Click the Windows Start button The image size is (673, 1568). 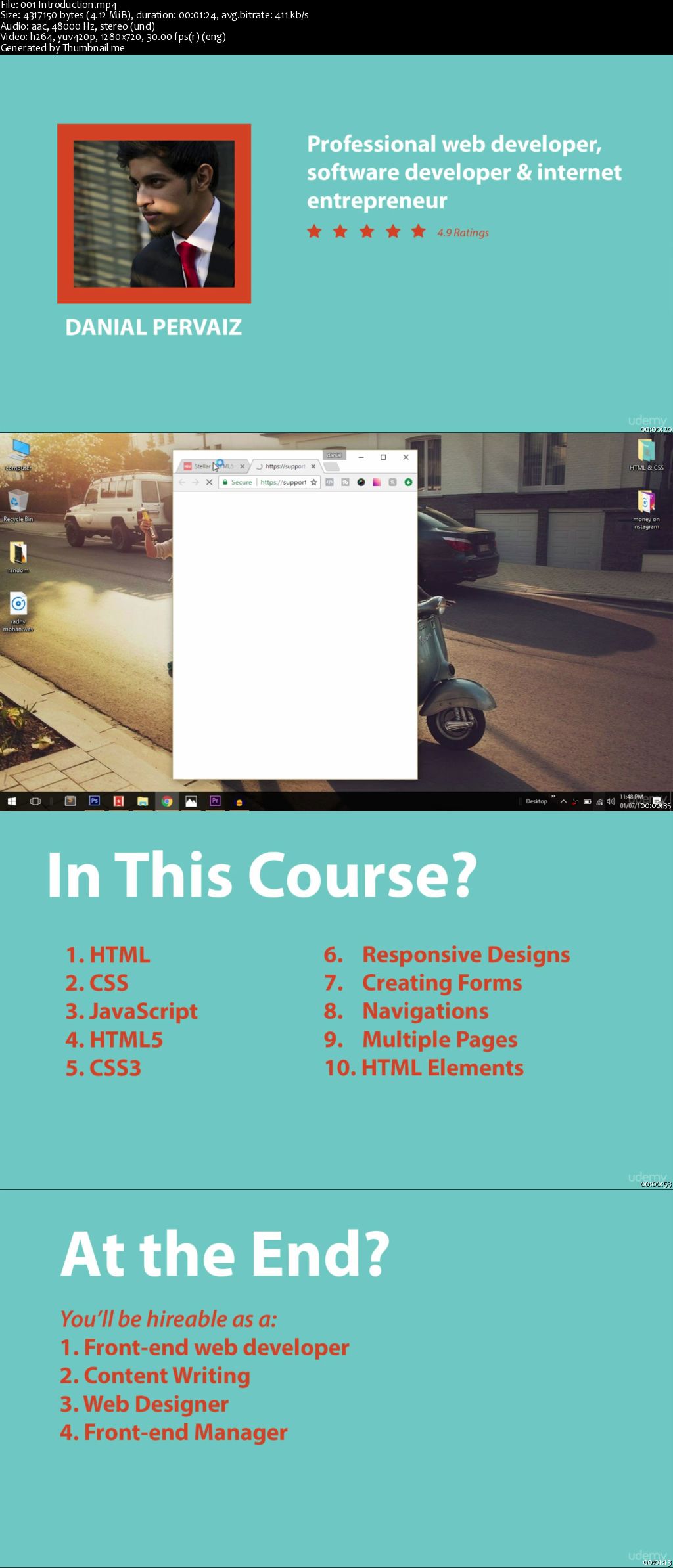coord(11,801)
